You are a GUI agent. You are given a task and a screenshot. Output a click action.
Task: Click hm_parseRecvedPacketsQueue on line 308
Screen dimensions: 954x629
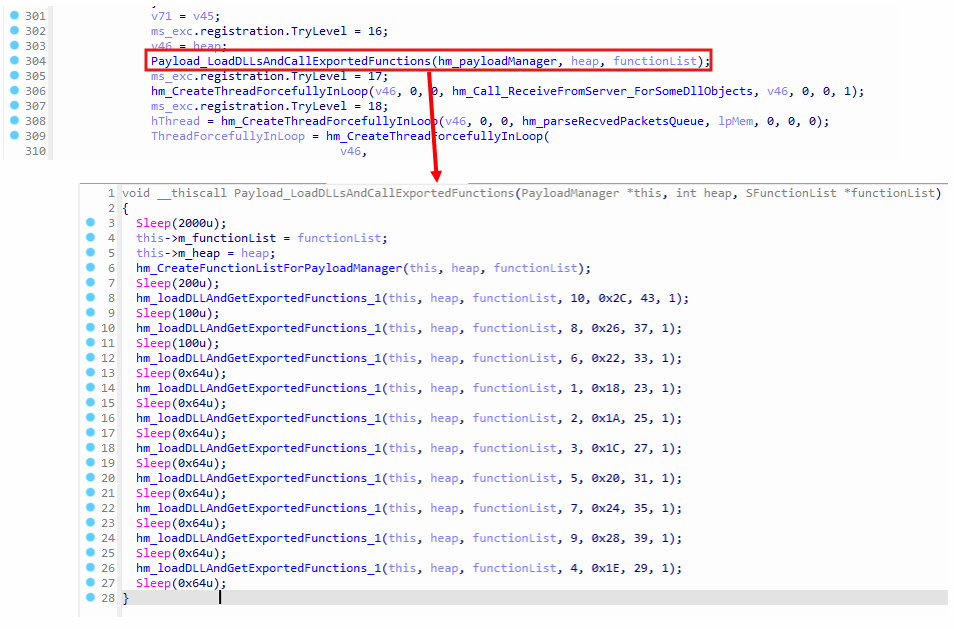point(613,121)
